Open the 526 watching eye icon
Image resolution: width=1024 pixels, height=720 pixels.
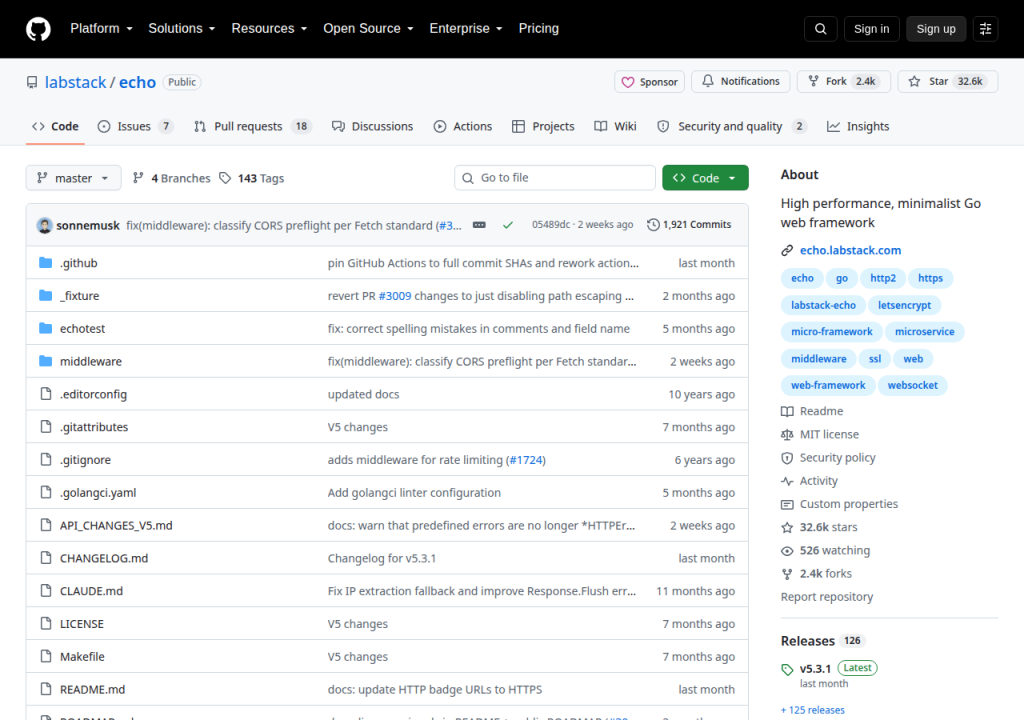787,551
